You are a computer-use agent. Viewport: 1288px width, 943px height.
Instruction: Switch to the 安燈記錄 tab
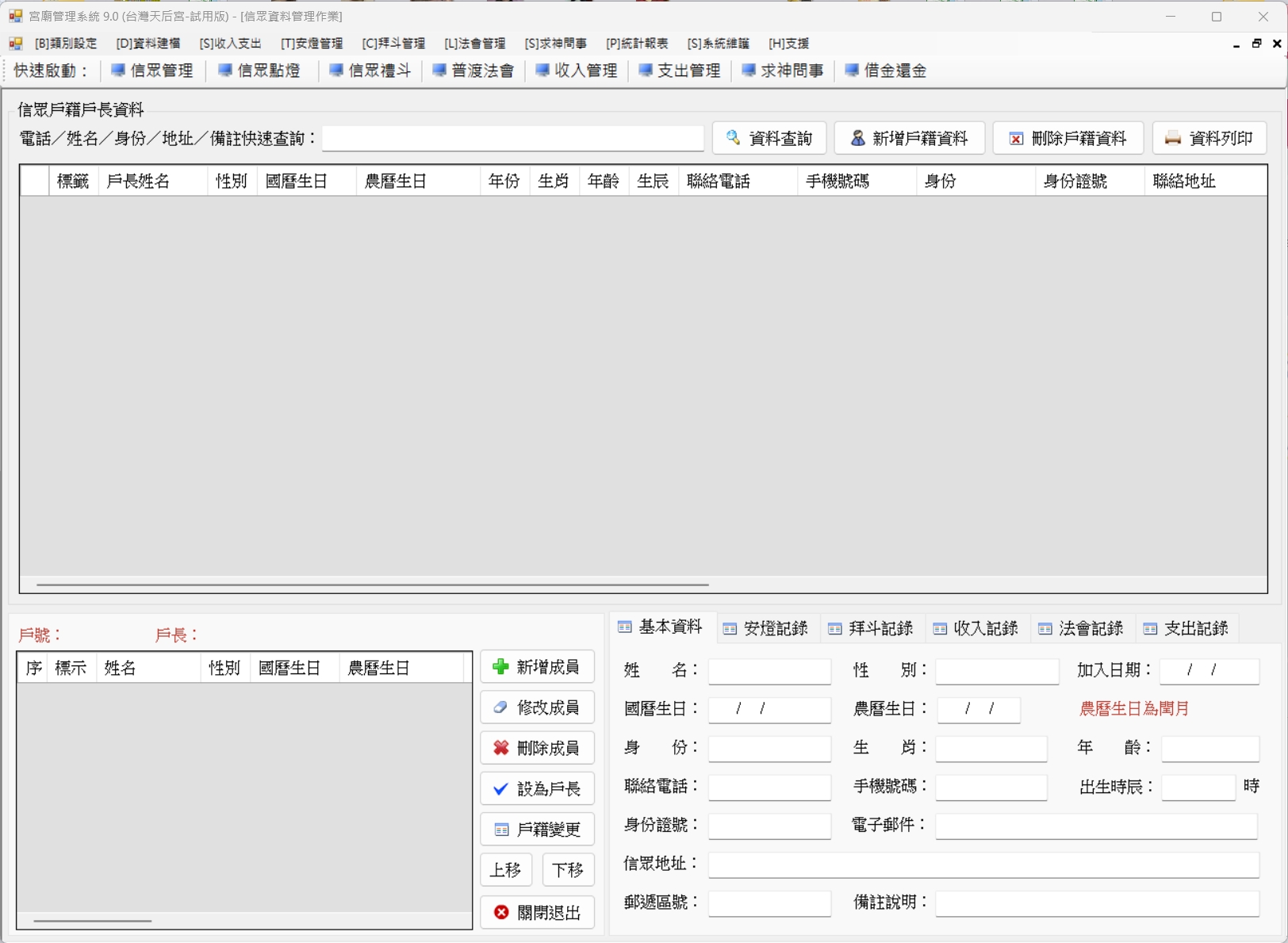point(765,629)
